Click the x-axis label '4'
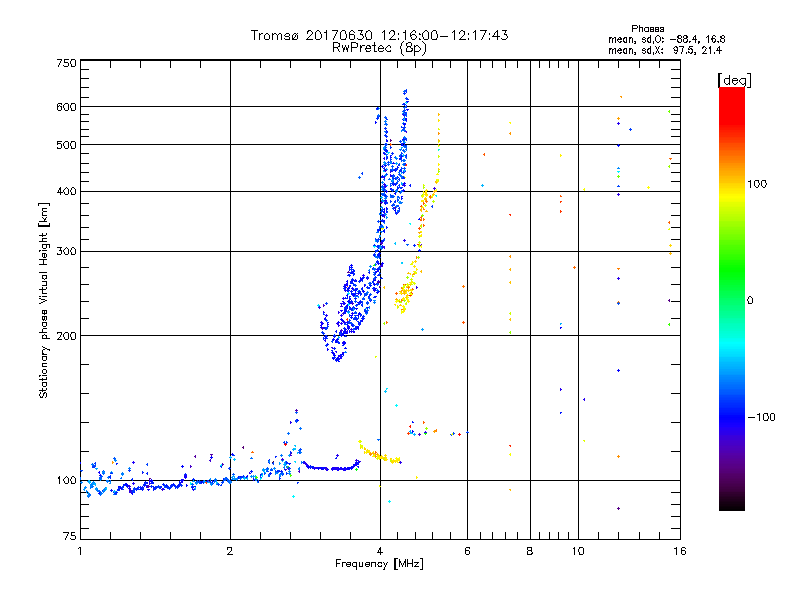The width and height of the screenshot is (800, 600). coord(380,551)
